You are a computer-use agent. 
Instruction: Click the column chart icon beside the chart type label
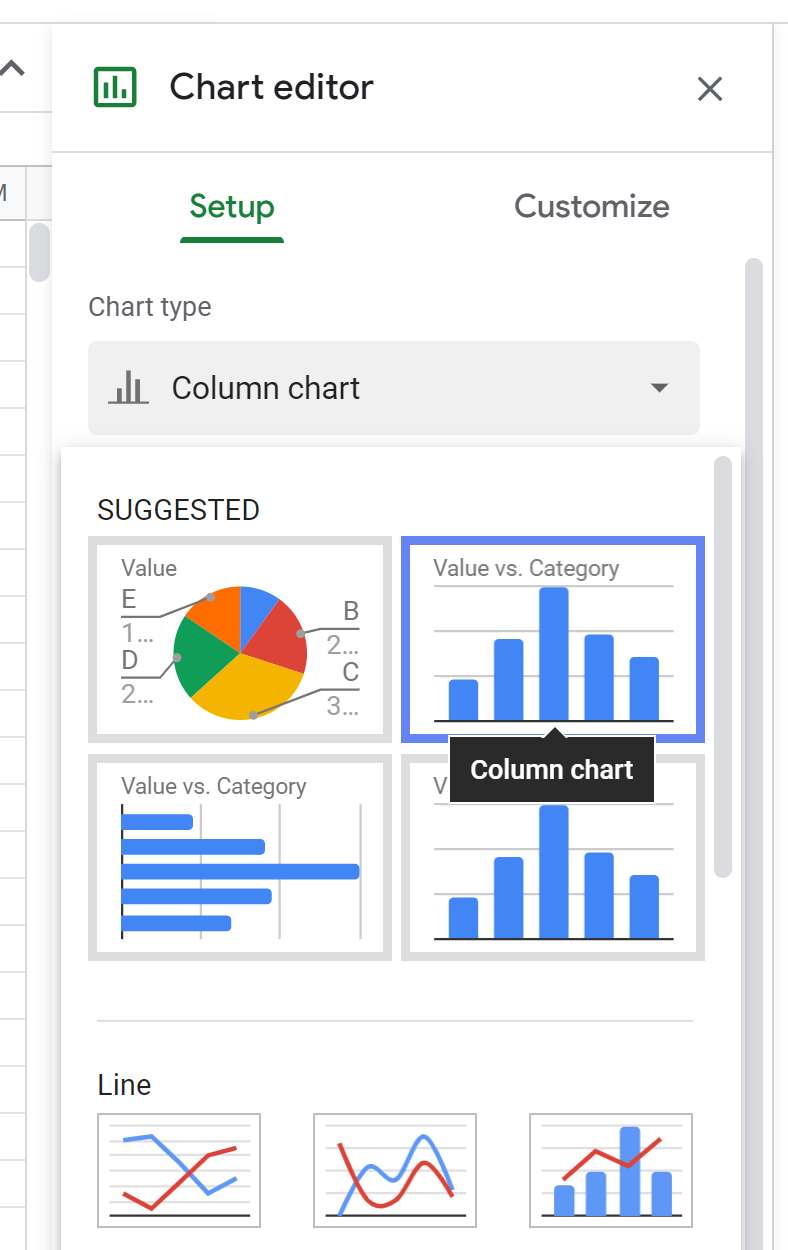128,388
